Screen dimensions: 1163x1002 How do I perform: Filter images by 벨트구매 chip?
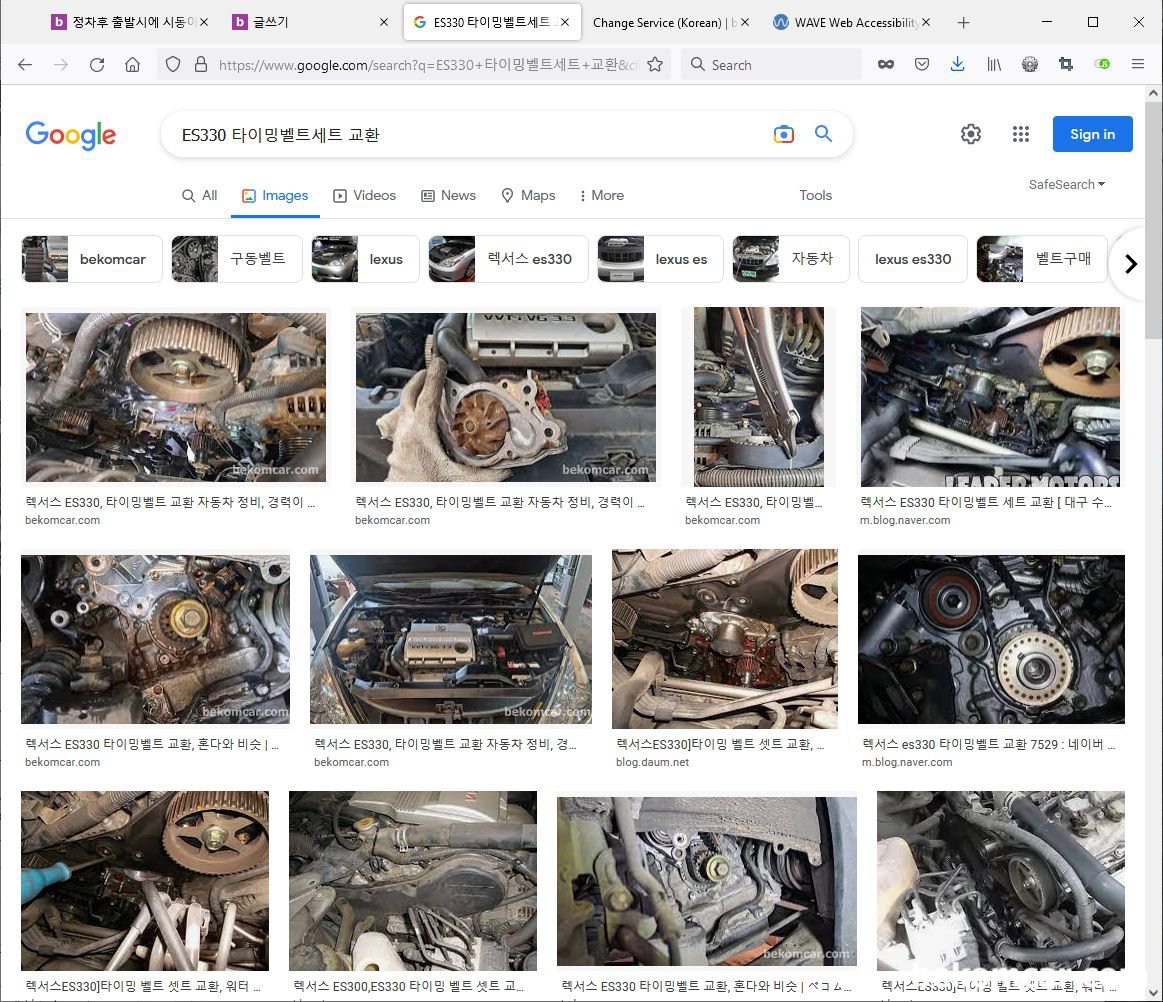(1042, 259)
